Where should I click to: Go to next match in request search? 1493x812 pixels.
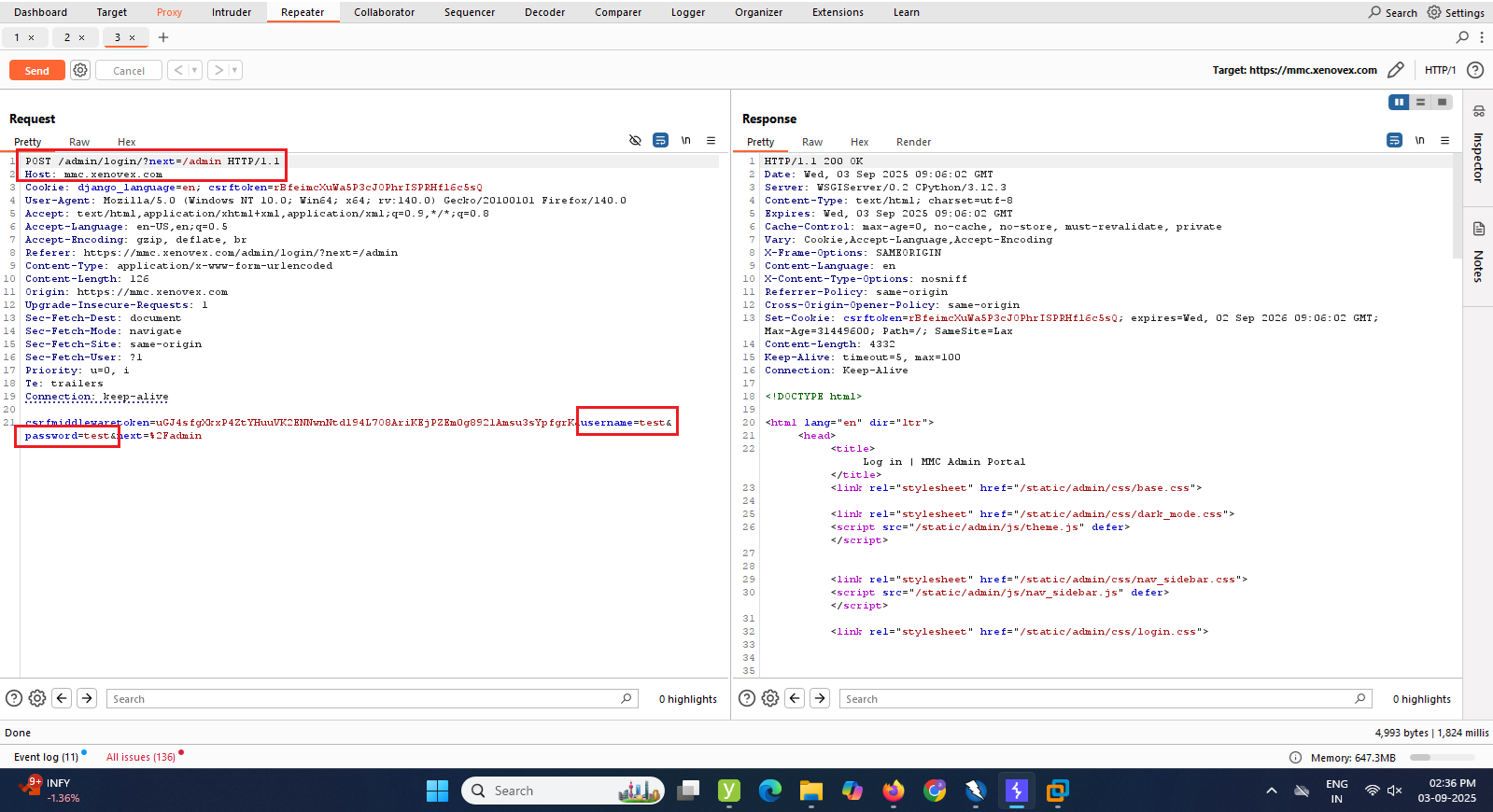87,698
